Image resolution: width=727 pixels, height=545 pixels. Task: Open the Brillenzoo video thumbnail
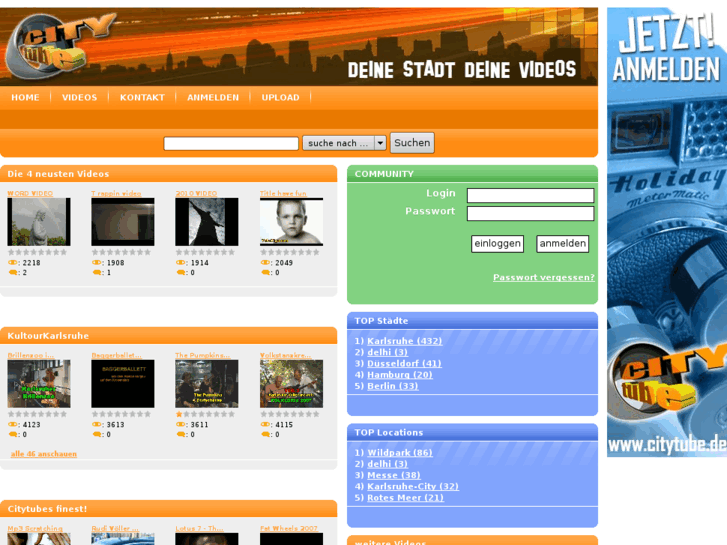(x=39, y=384)
